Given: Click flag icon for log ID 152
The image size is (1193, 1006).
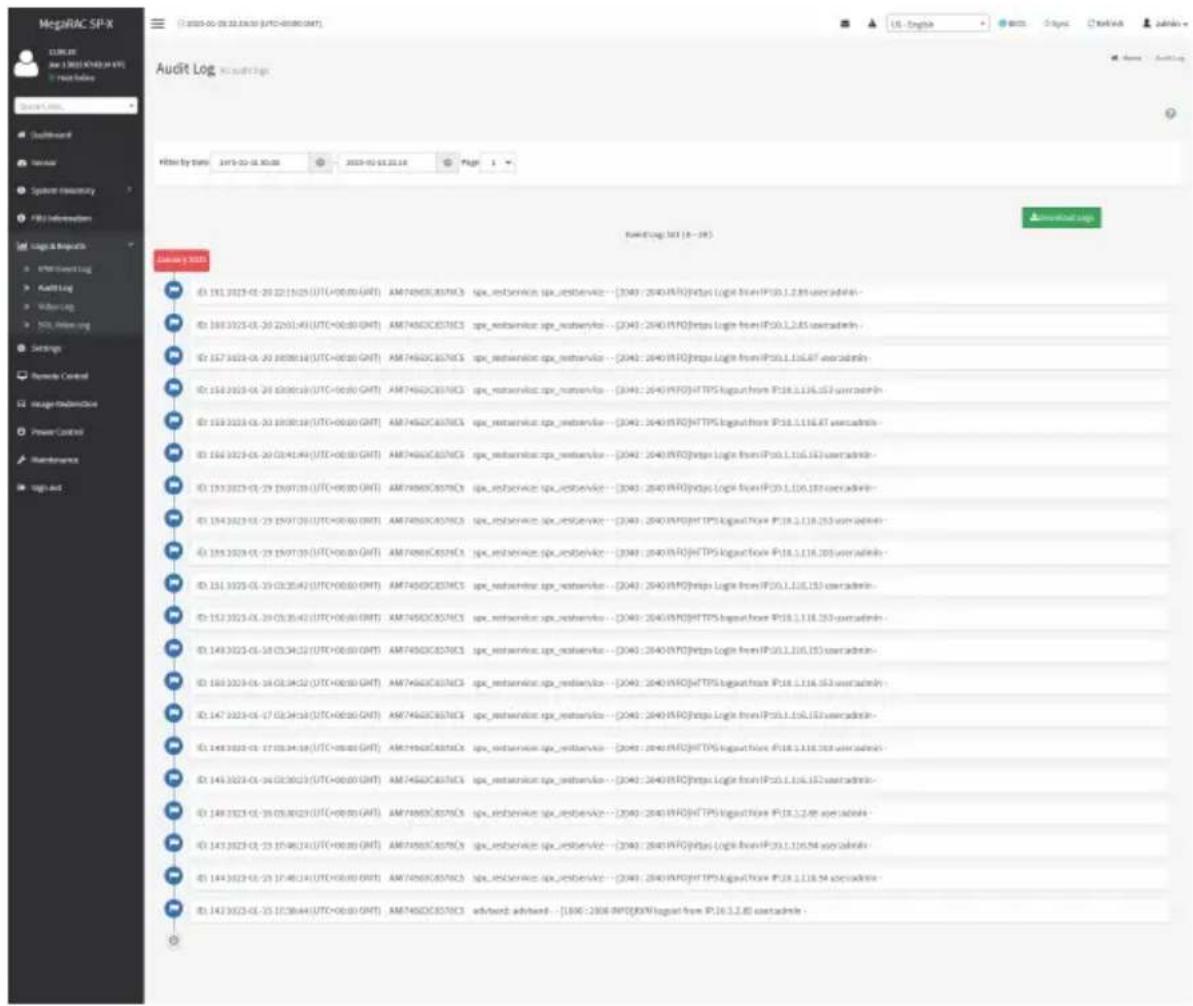Looking at the screenshot, I should click(x=173, y=616).
